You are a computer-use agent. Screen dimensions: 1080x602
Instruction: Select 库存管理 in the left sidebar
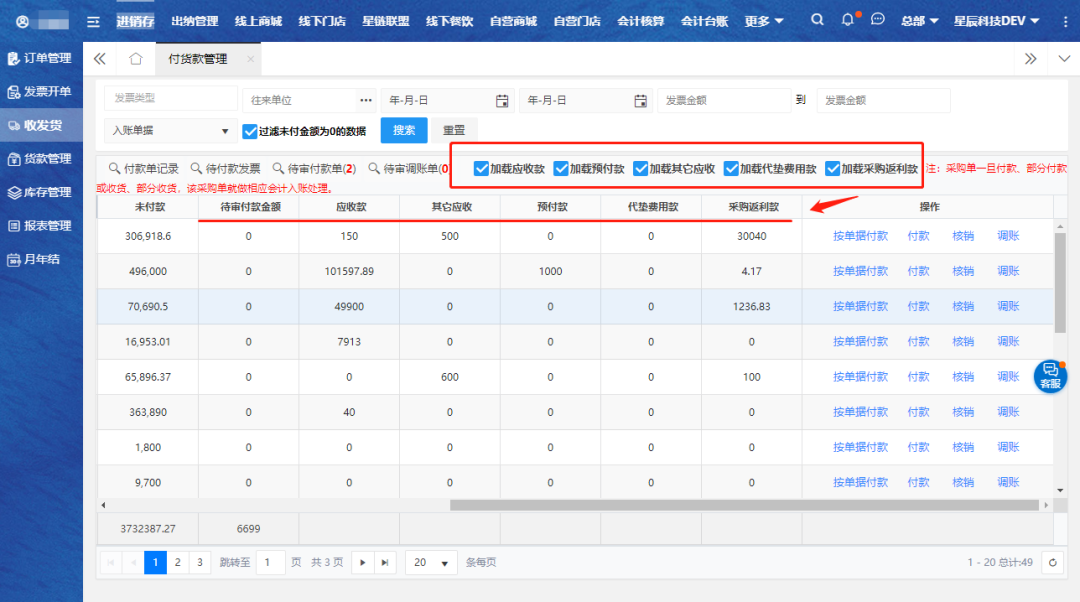pyautogui.click(x=40, y=192)
